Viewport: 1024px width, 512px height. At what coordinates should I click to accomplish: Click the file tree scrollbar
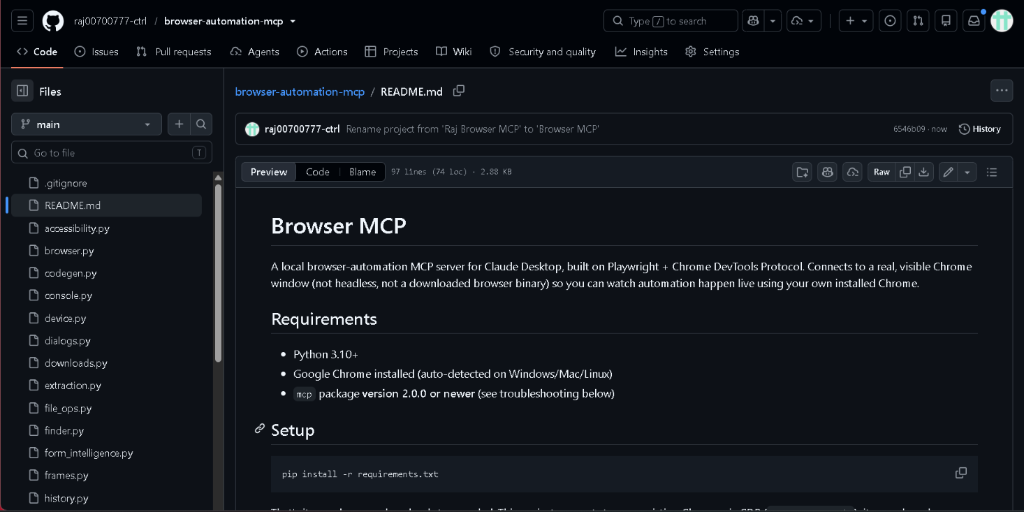tap(218, 273)
